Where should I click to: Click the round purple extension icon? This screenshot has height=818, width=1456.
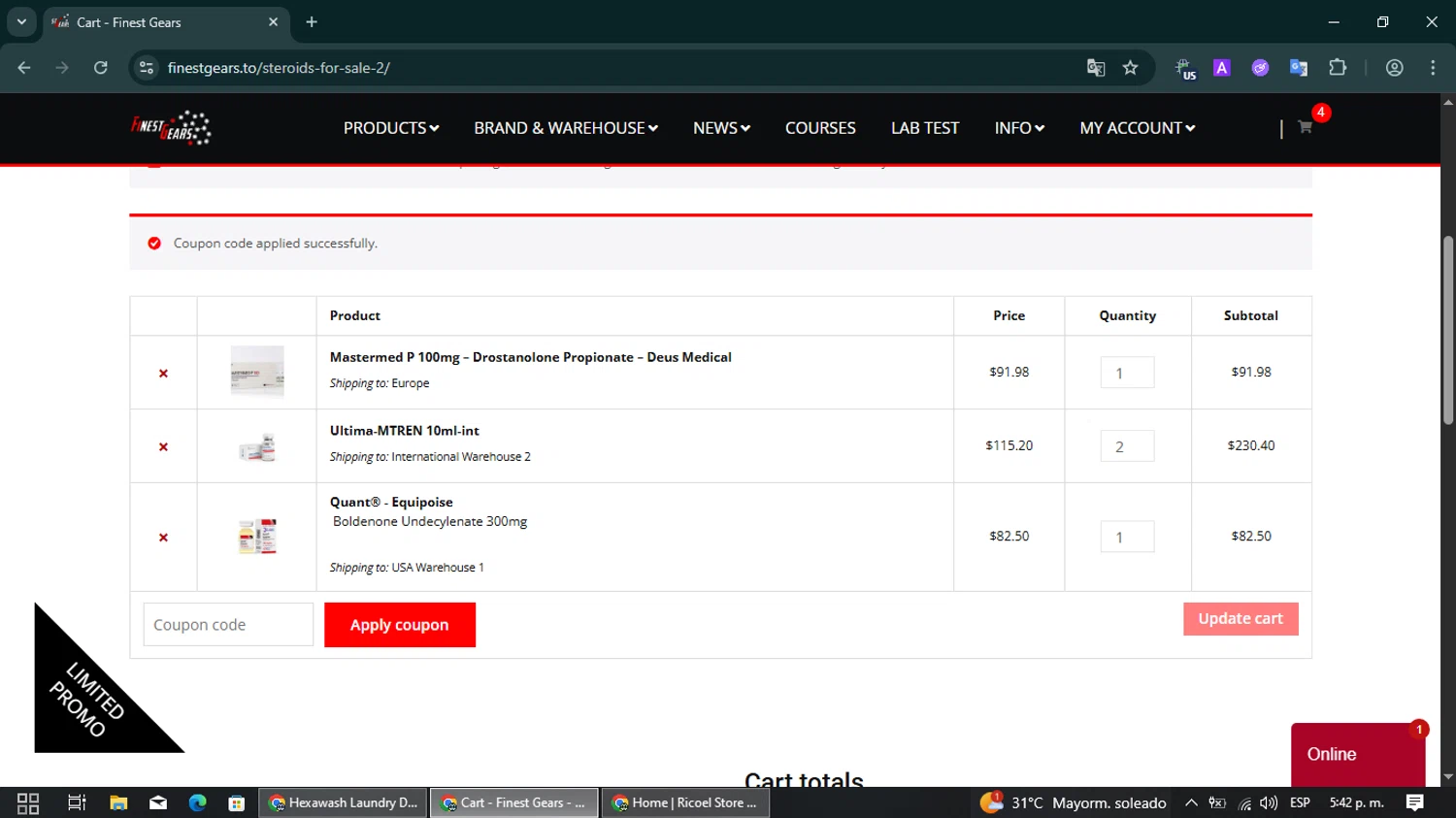click(1260, 68)
